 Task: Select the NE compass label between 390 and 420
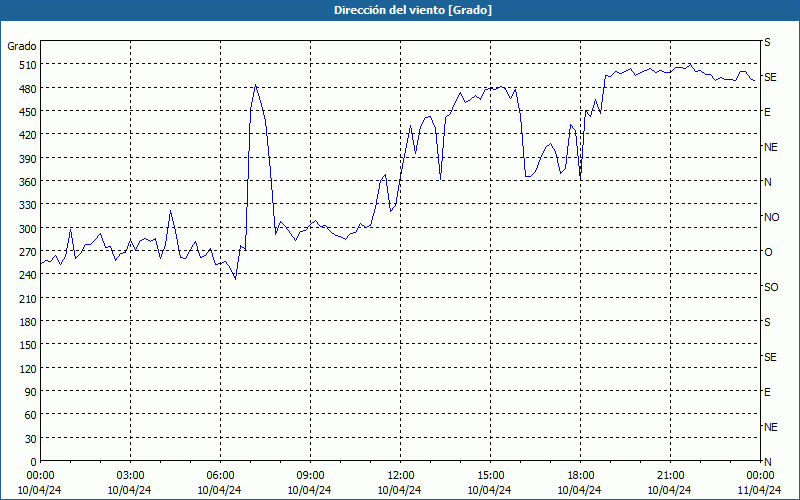(770, 147)
